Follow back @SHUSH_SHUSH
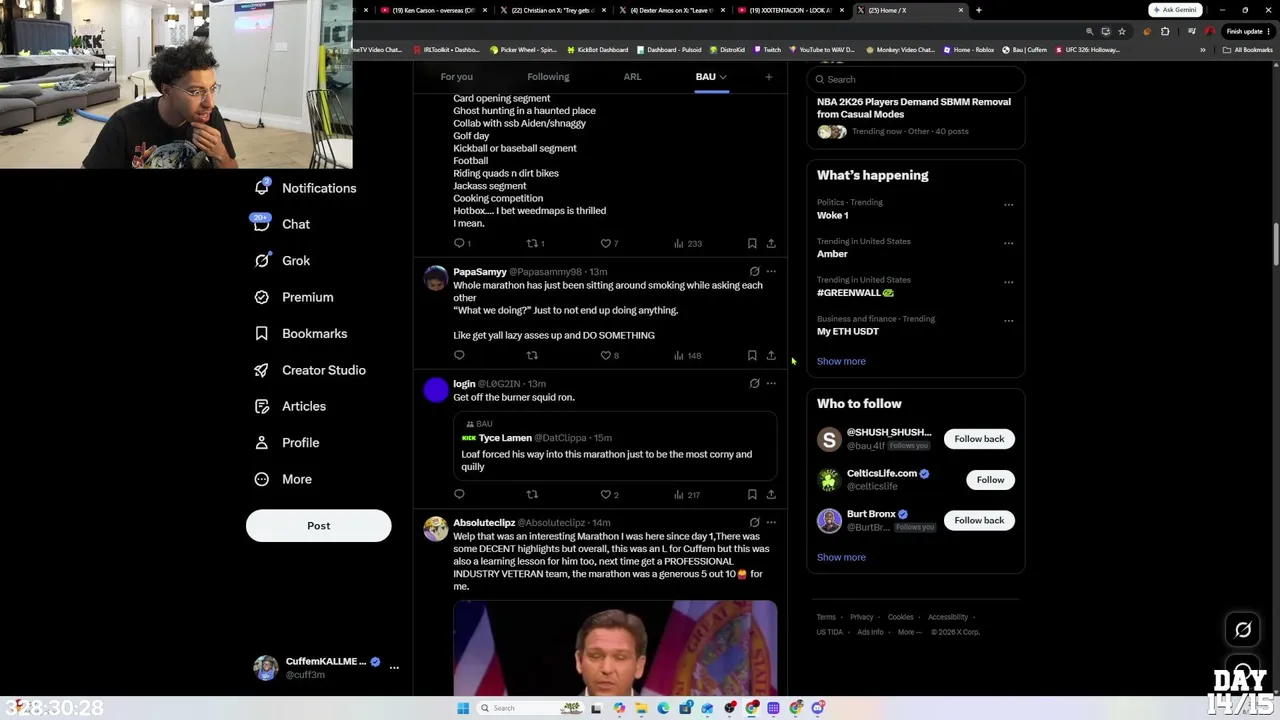1280x720 pixels. pyautogui.click(x=979, y=439)
